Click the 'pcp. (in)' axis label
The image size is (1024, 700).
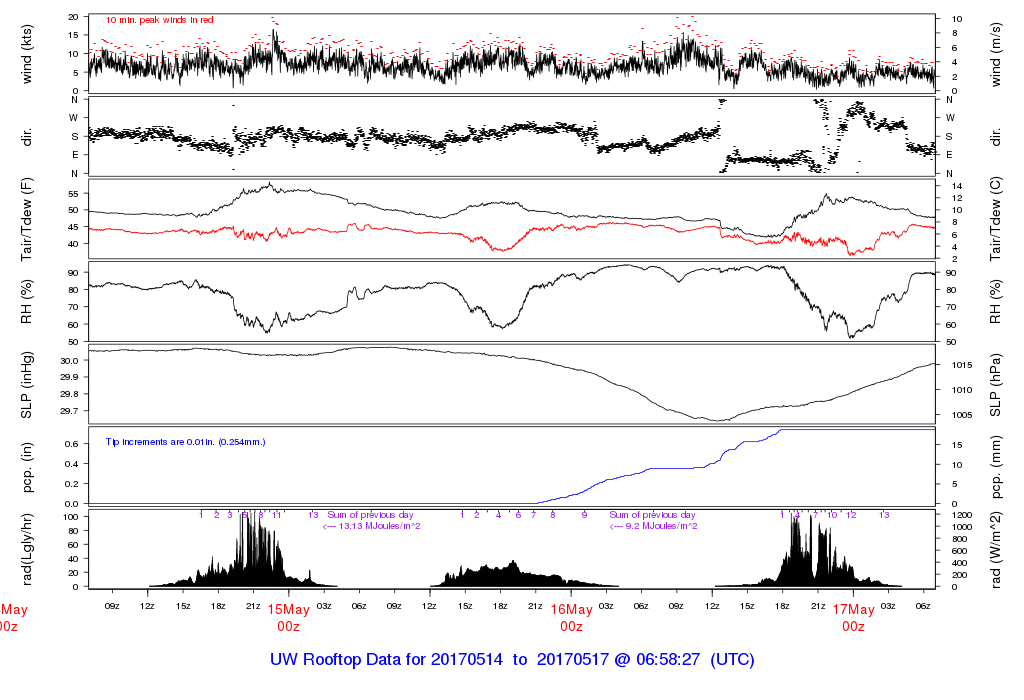26,468
